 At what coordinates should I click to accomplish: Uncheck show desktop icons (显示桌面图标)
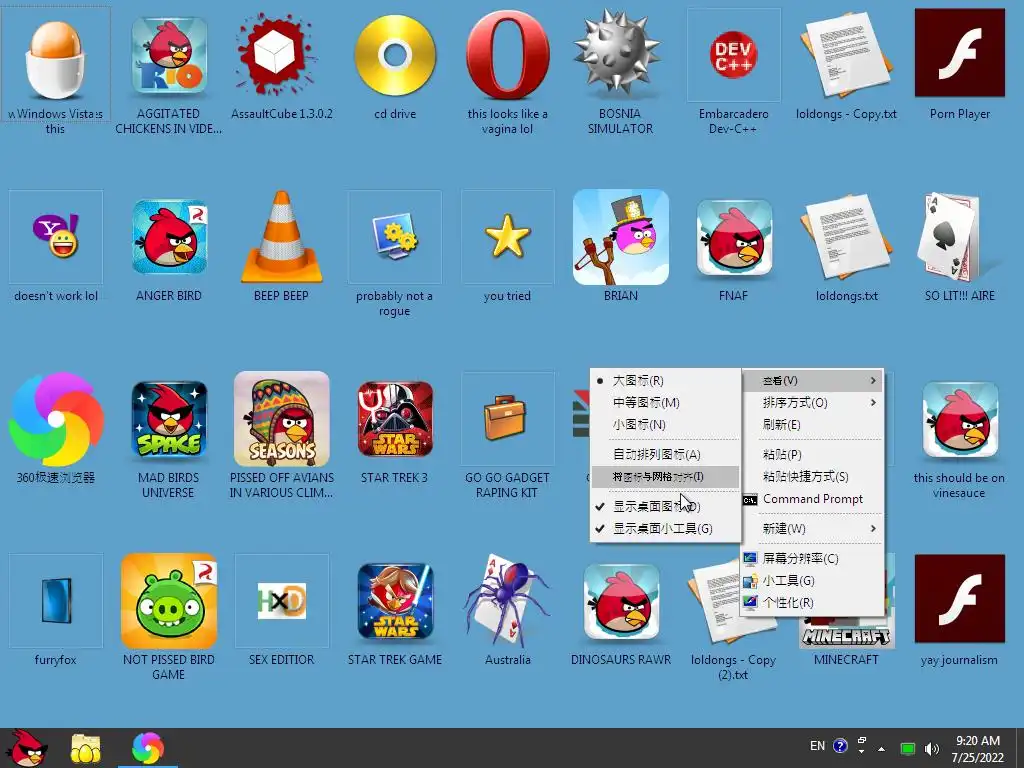pos(665,507)
